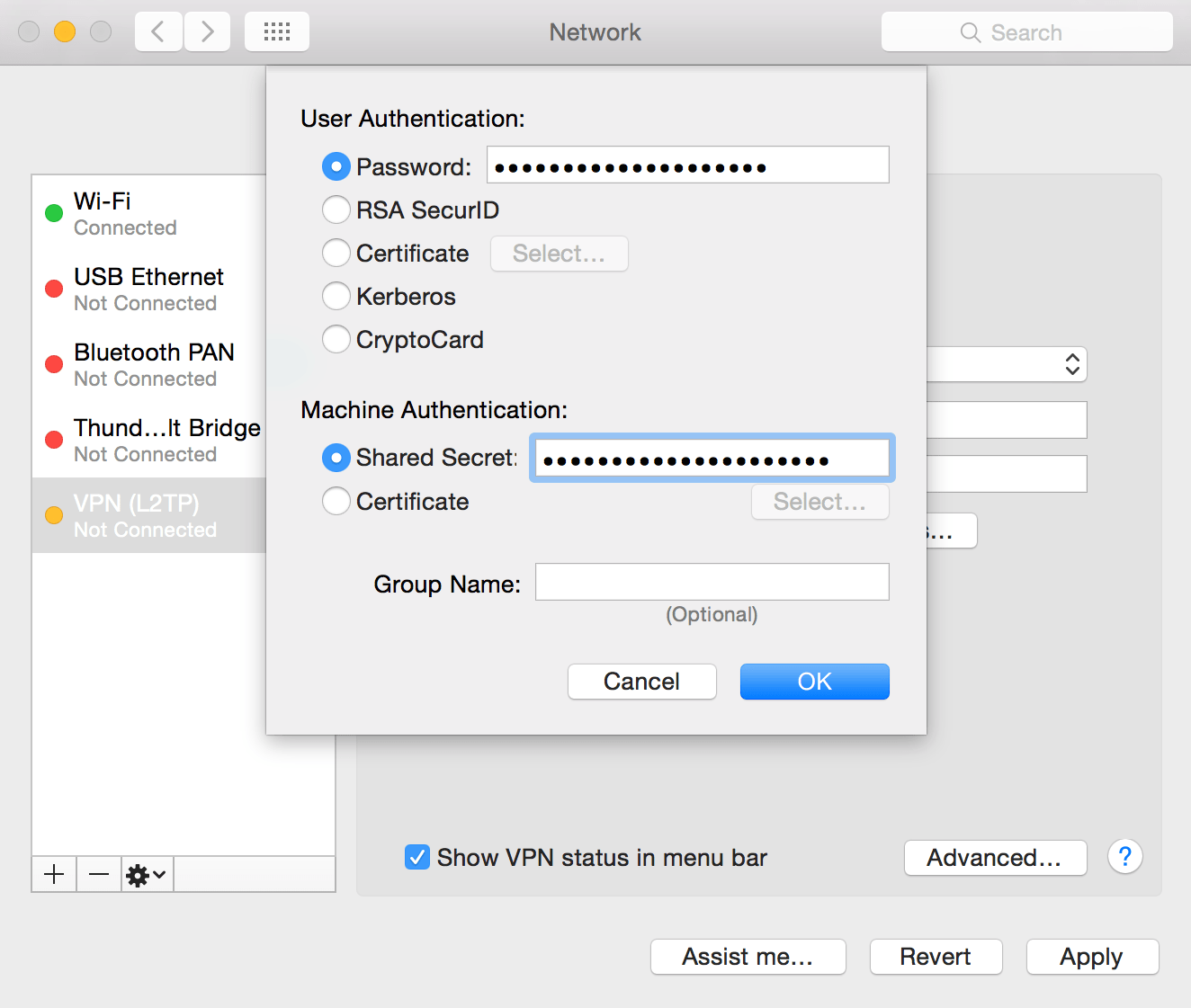Remove selected service using the minus icon
The width and height of the screenshot is (1191, 1008).
(x=98, y=873)
